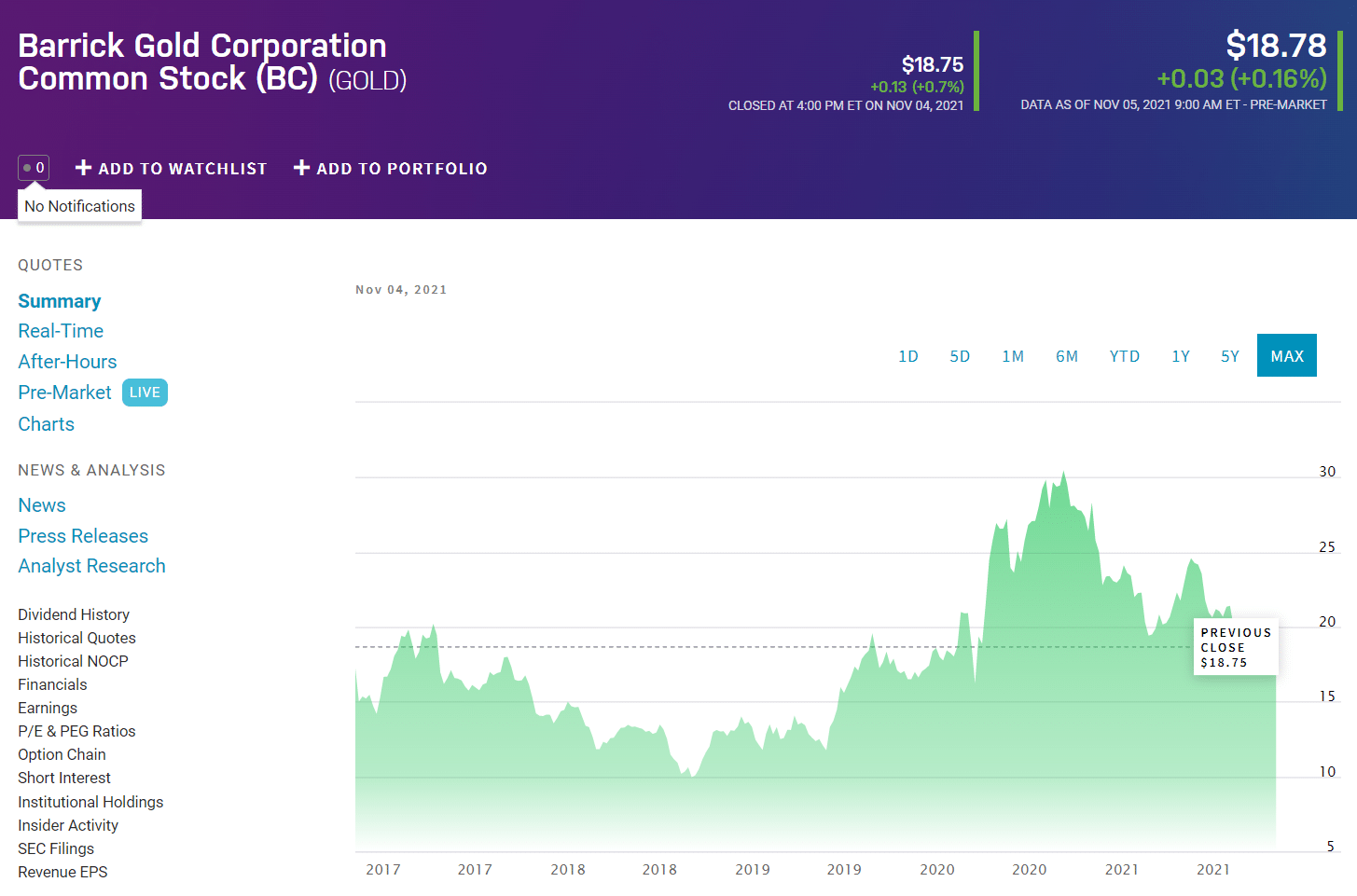Click the Previous Close $18.75 label
This screenshot has height=896, width=1357.
coord(1236,647)
